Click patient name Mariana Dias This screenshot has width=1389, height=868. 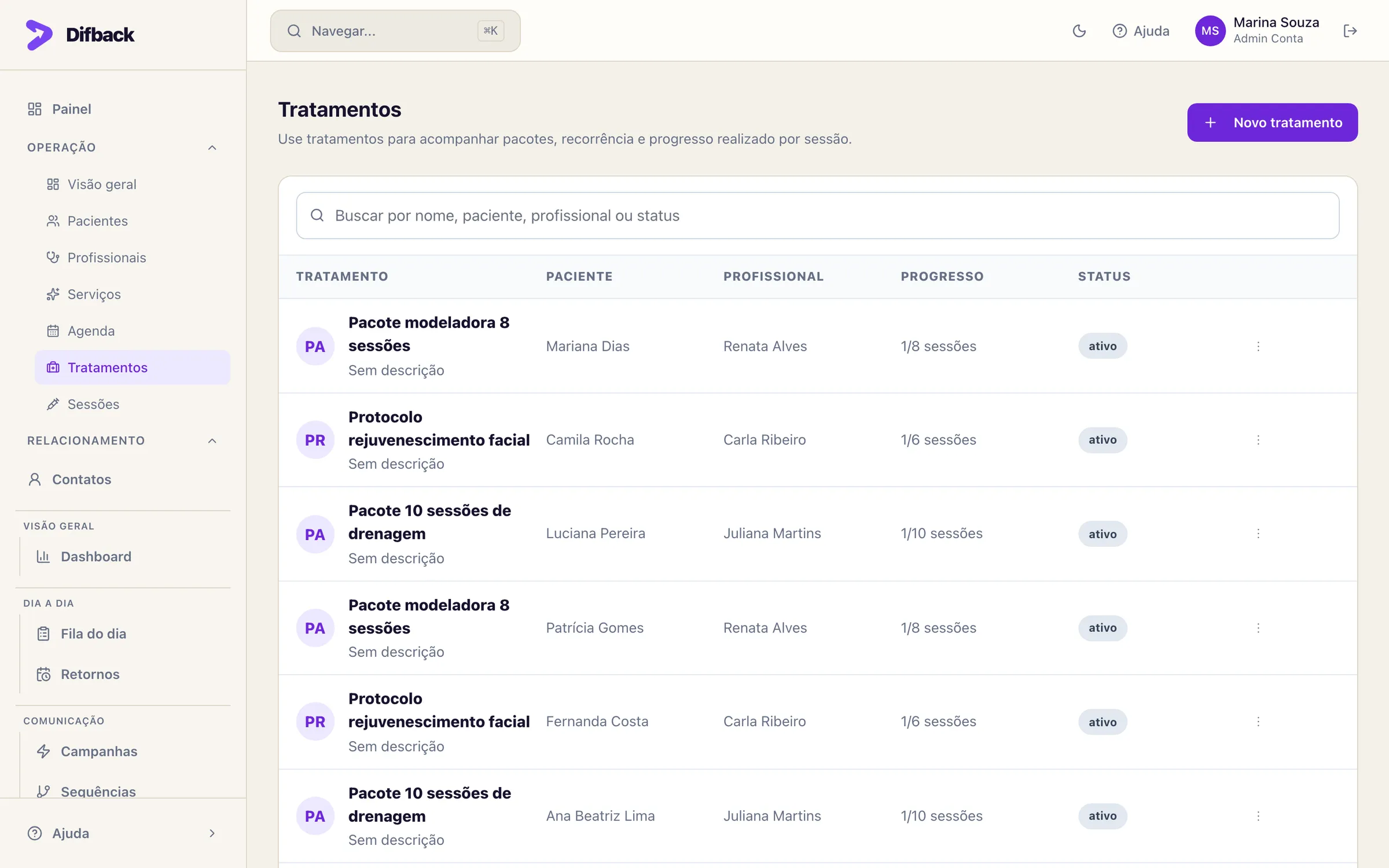(587, 346)
